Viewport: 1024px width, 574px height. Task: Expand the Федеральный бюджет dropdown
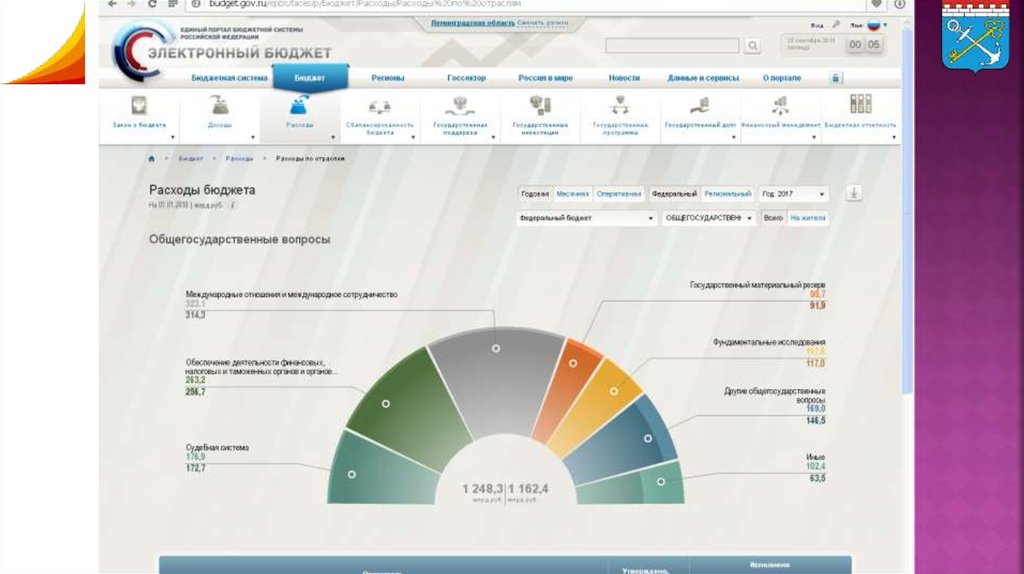point(587,218)
